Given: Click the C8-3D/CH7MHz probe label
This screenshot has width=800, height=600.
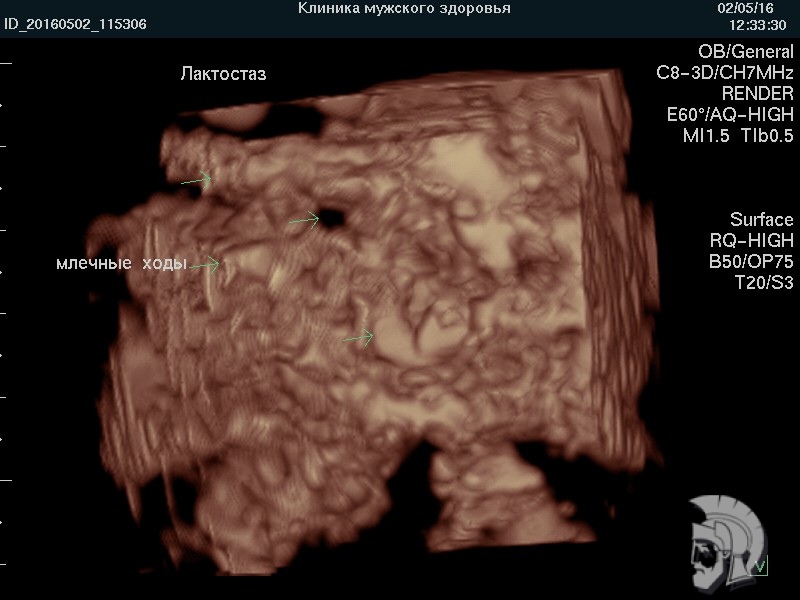Looking at the screenshot, I should [724, 73].
